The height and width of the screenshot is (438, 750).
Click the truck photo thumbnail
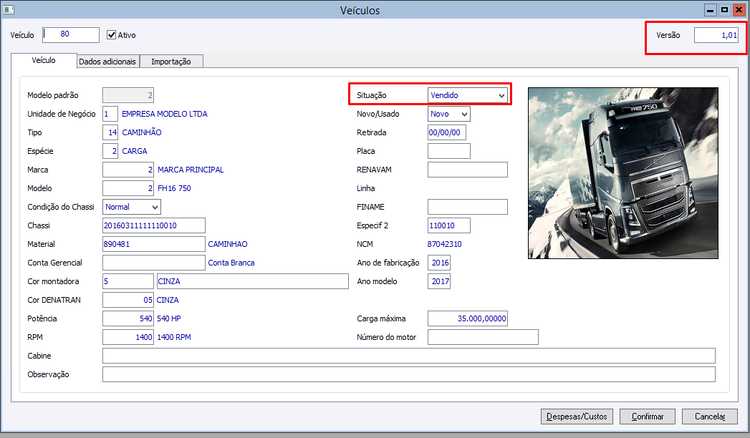point(623,173)
